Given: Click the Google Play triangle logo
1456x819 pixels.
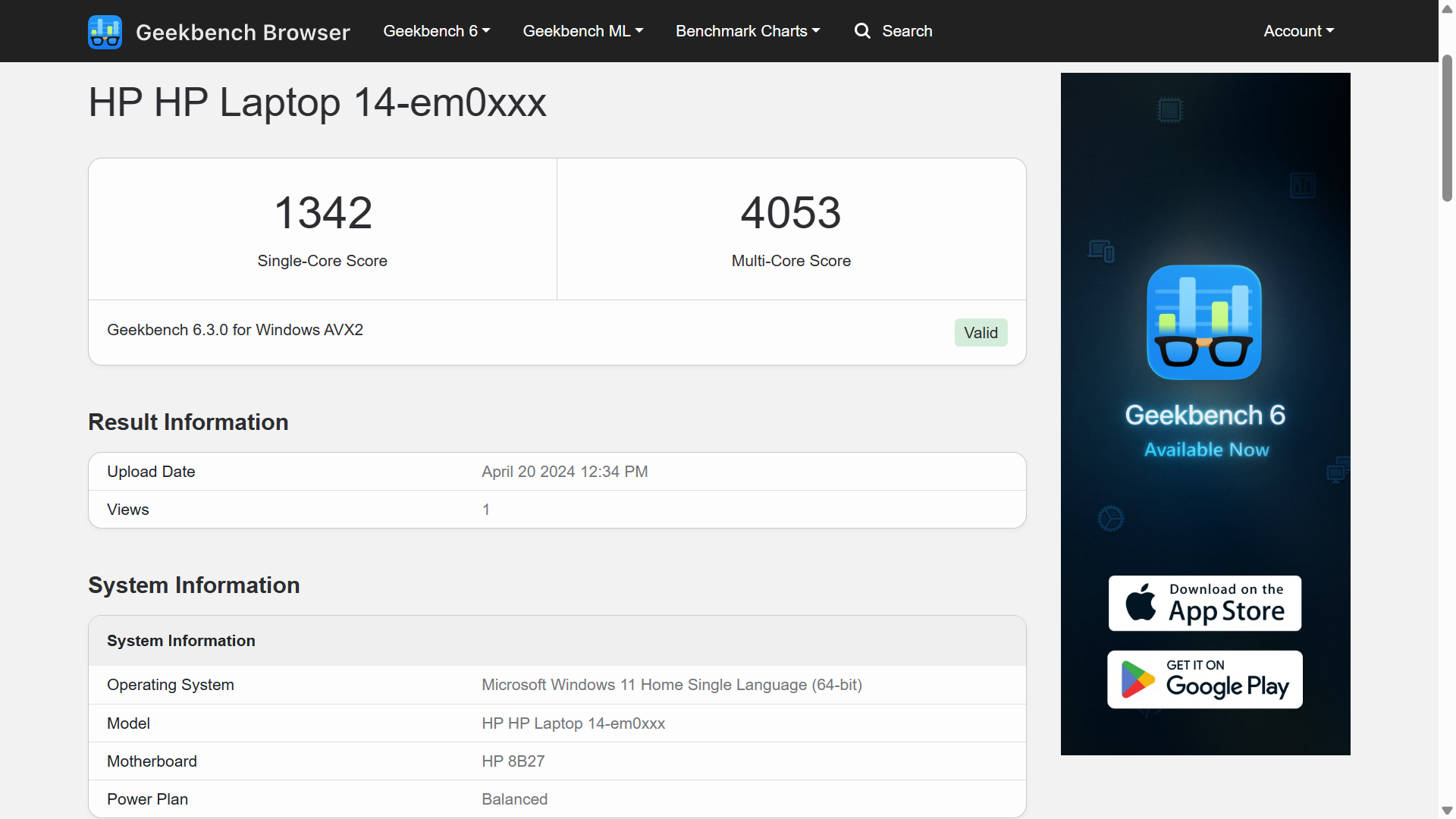Looking at the screenshot, I should click(x=1137, y=679).
